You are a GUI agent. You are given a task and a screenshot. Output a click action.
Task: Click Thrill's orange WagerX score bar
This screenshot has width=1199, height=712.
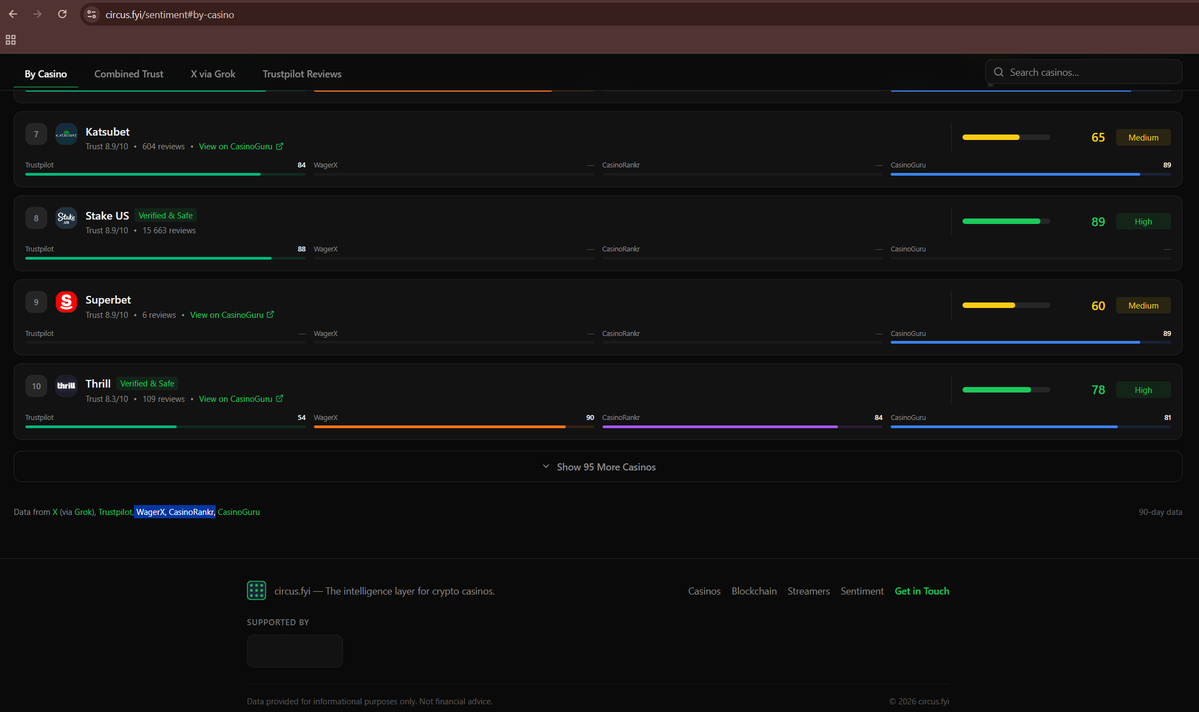click(x=453, y=427)
